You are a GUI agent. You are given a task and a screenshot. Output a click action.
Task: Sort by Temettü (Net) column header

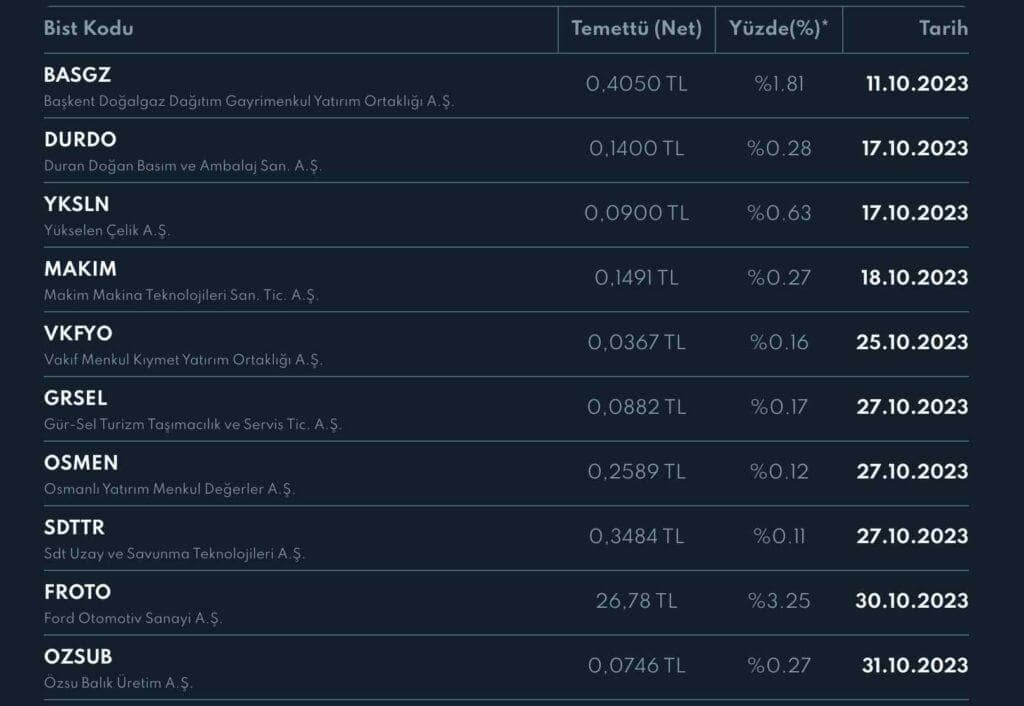click(636, 29)
